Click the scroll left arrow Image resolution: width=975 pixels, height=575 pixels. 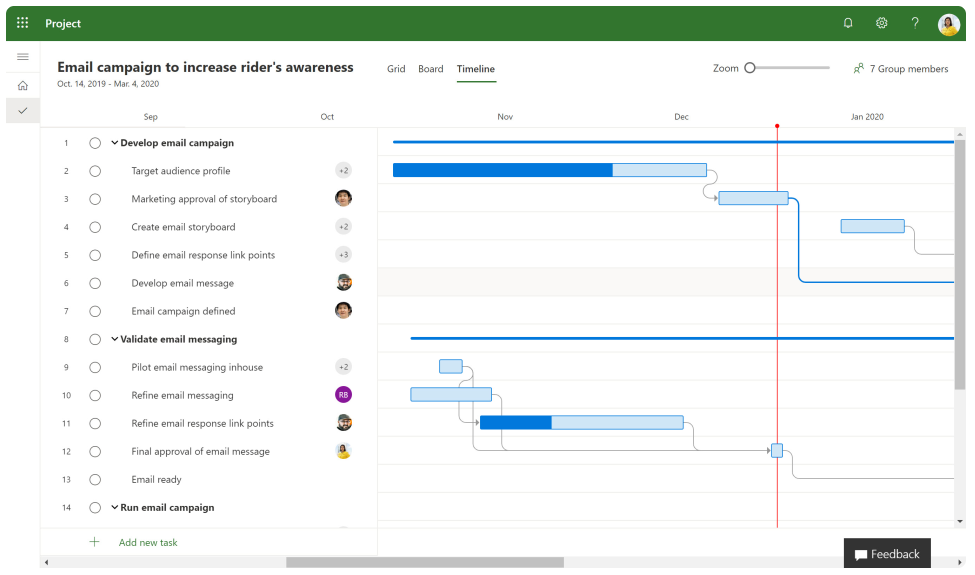pyautogui.click(x=46, y=563)
